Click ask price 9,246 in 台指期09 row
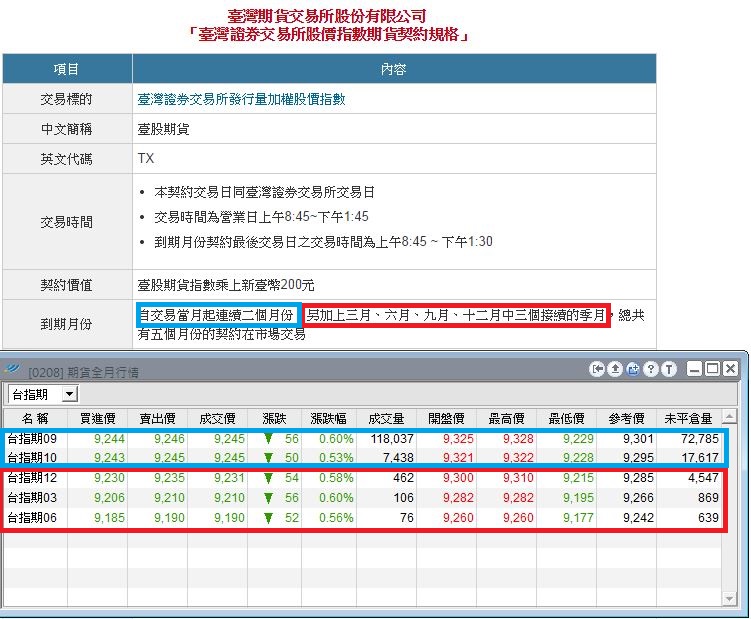 pos(169,438)
